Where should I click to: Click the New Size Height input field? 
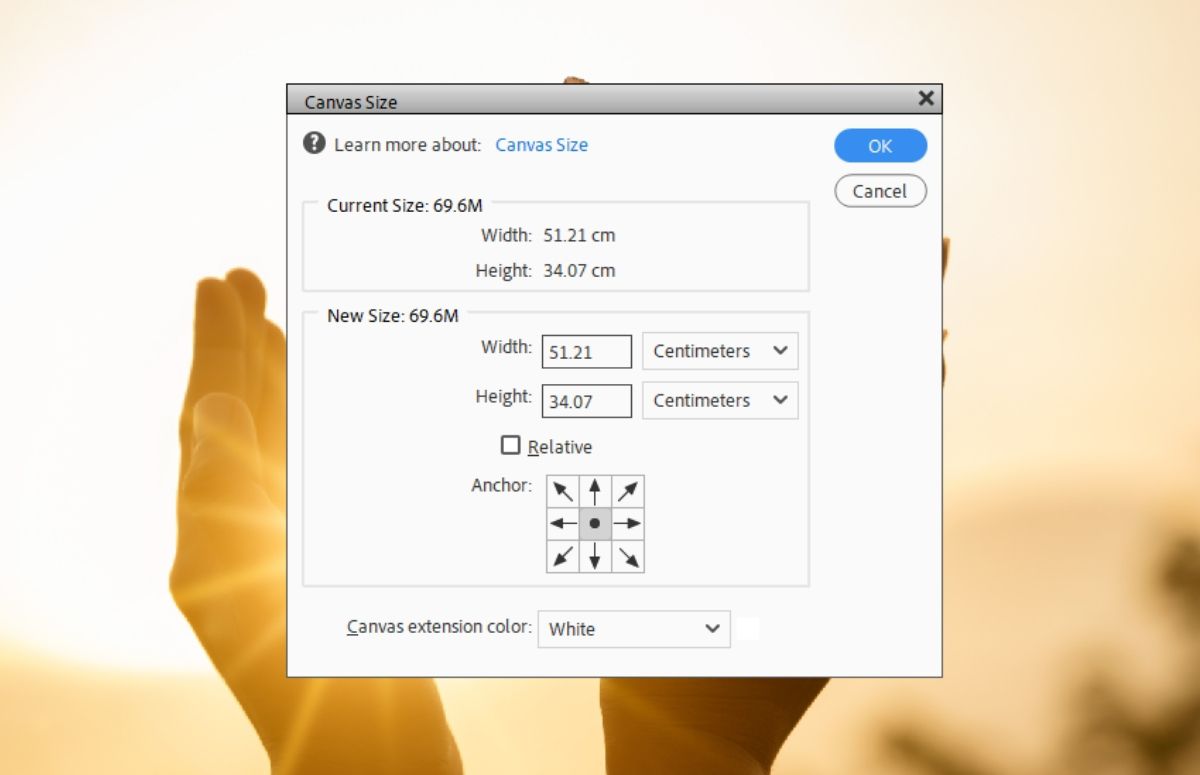[x=587, y=401]
